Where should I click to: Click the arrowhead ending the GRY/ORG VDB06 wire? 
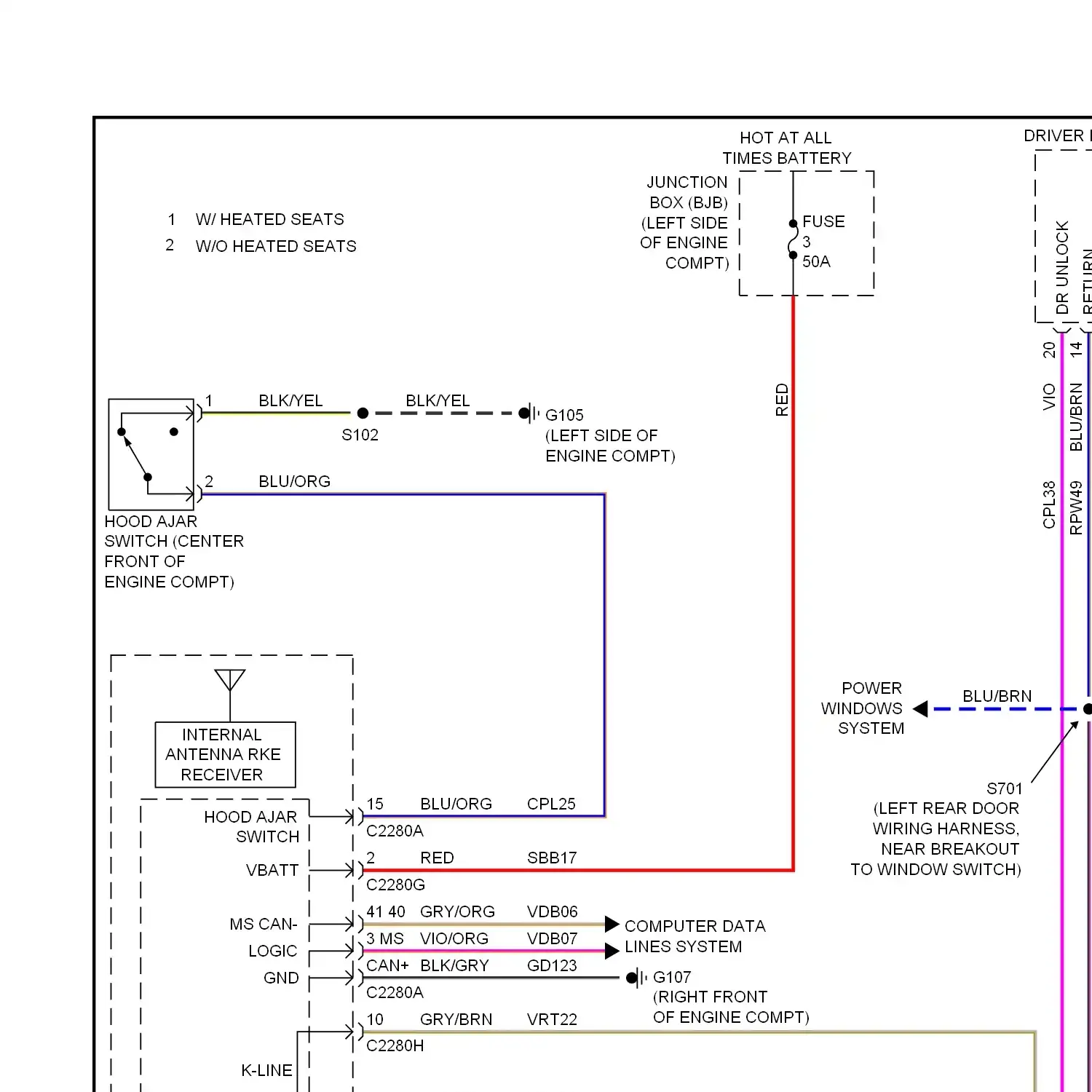coord(612,925)
